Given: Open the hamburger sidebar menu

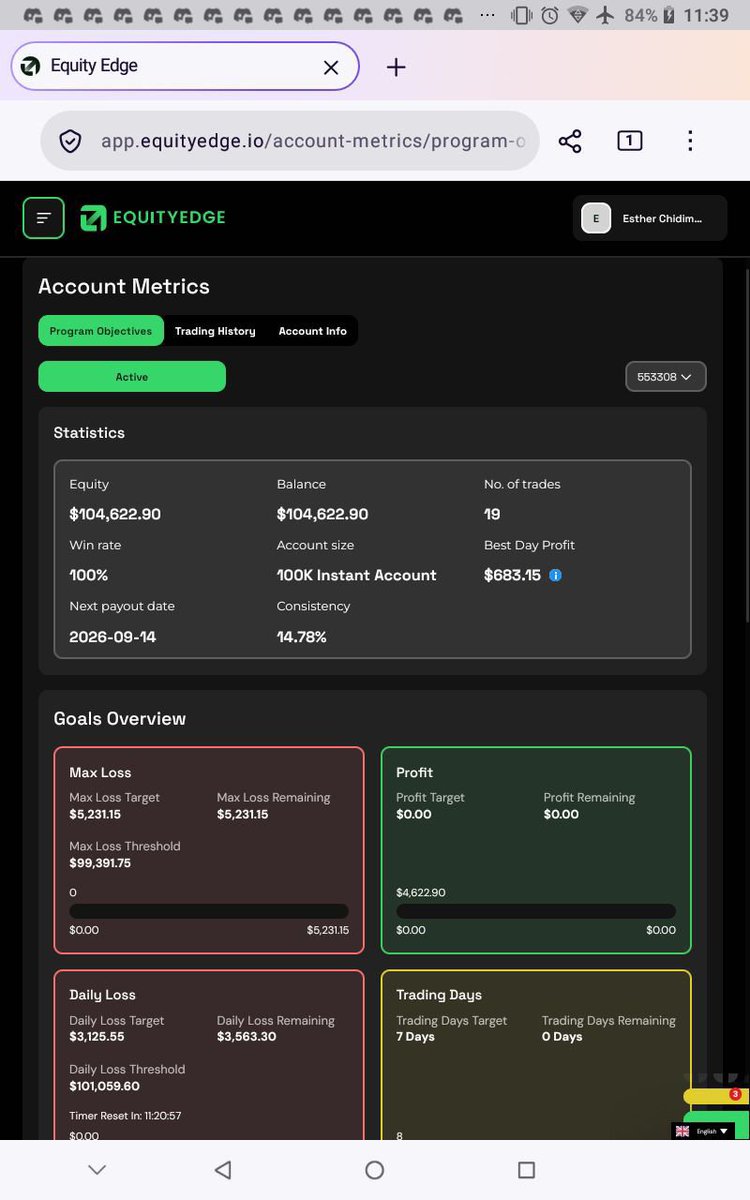Looking at the screenshot, I should click(43, 218).
